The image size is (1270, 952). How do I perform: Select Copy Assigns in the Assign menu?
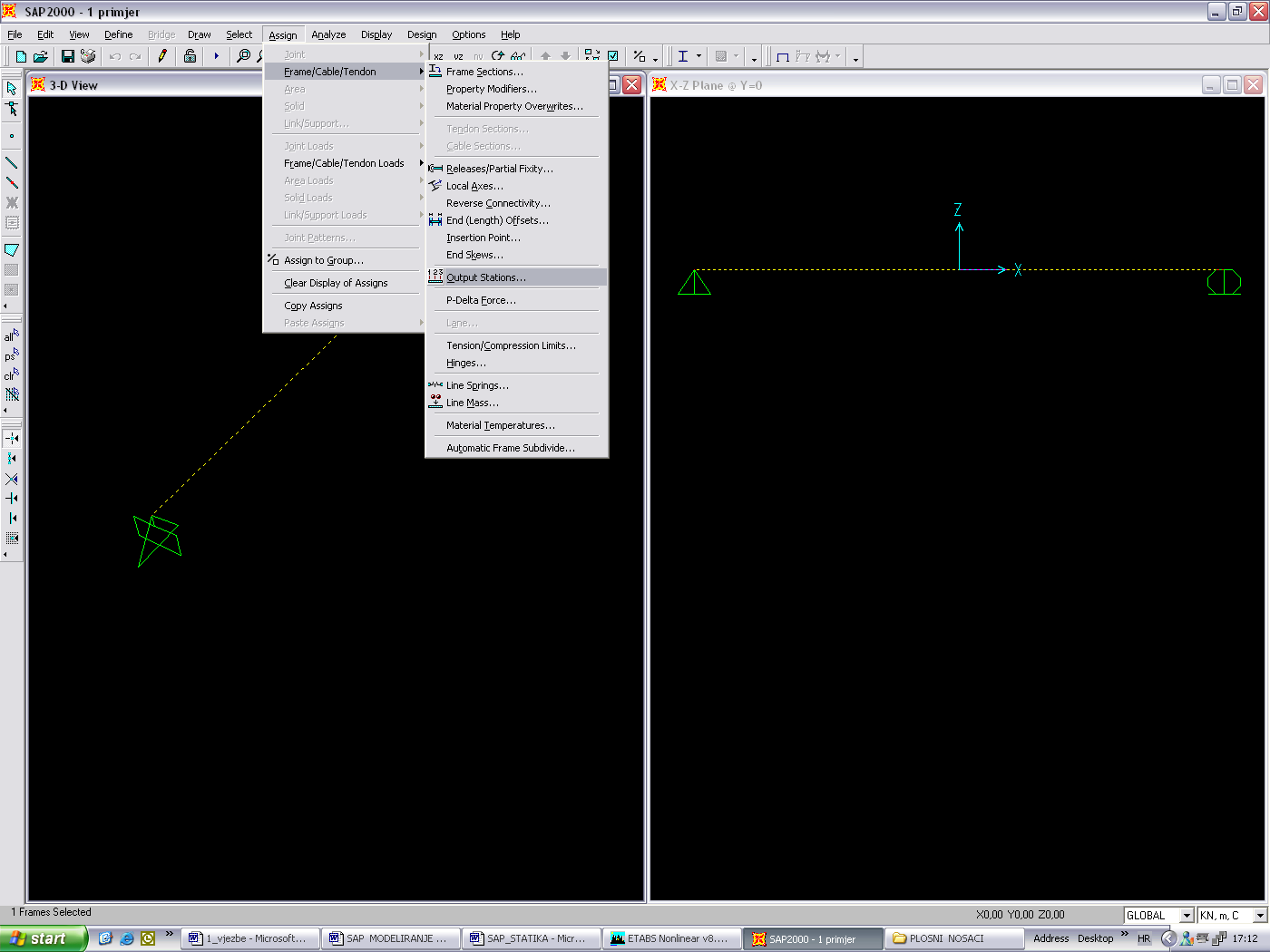(345, 306)
